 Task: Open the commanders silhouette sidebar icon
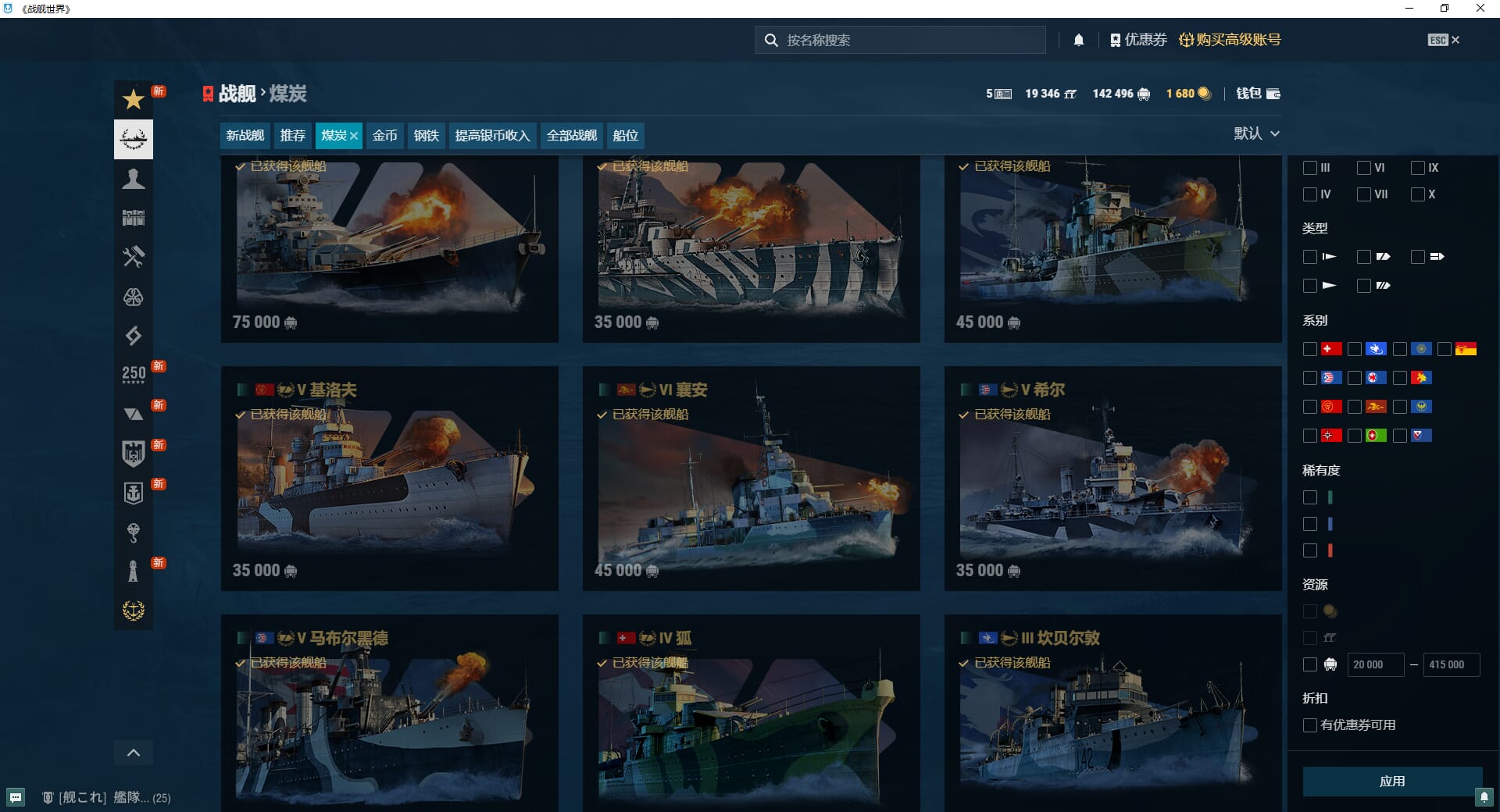click(x=134, y=179)
